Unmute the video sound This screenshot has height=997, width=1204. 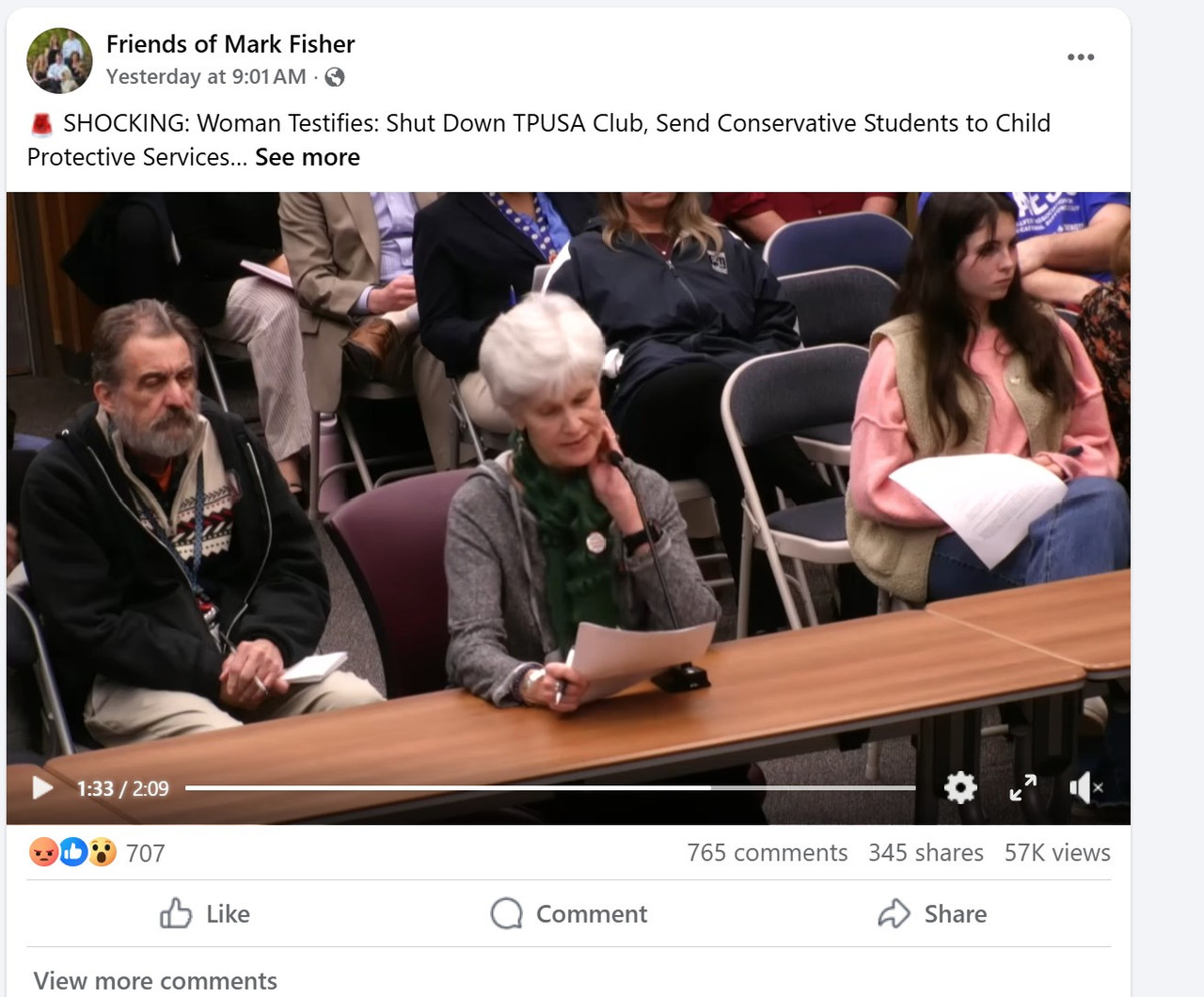click(1085, 787)
